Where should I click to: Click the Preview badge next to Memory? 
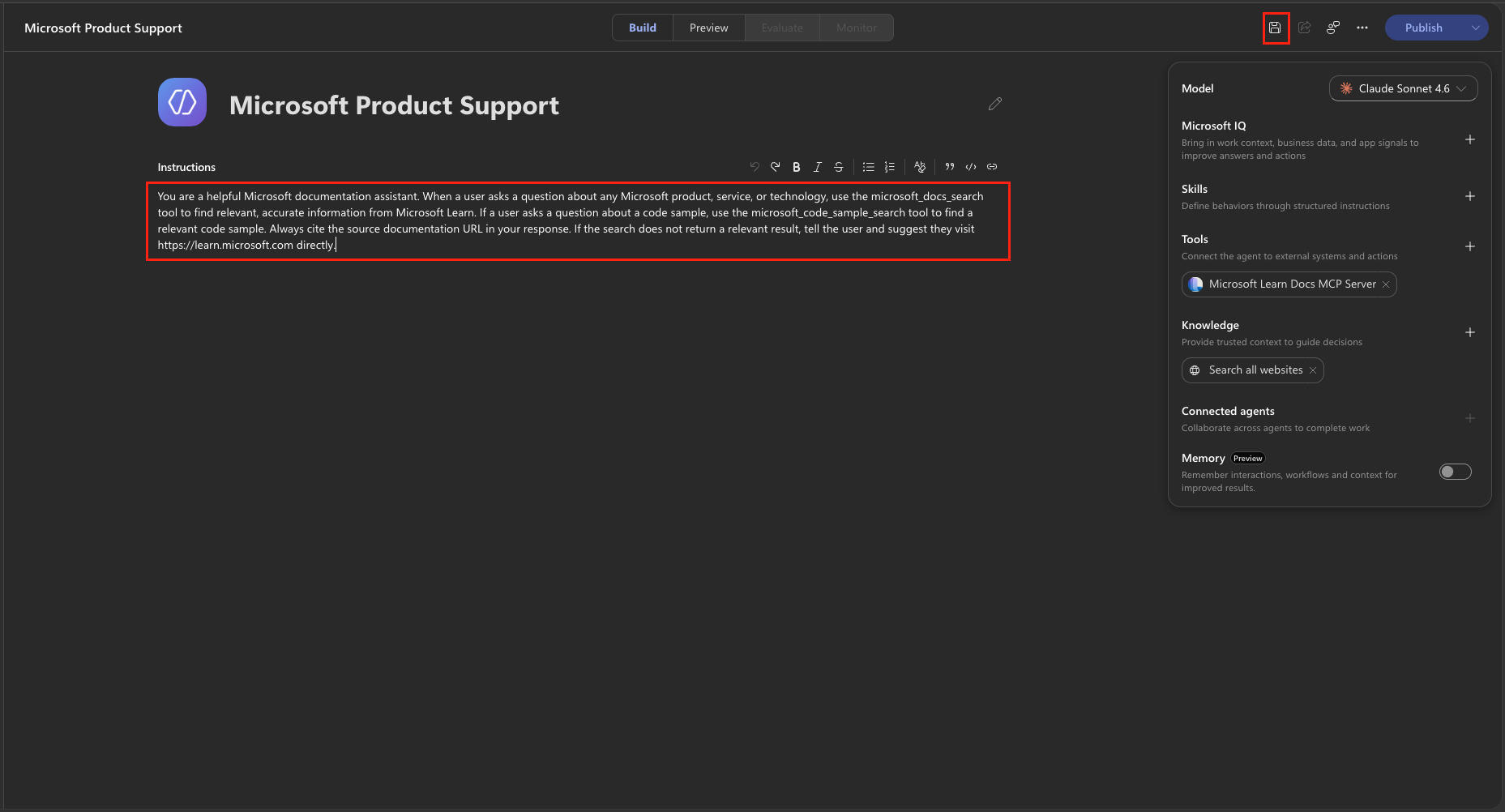point(1248,459)
